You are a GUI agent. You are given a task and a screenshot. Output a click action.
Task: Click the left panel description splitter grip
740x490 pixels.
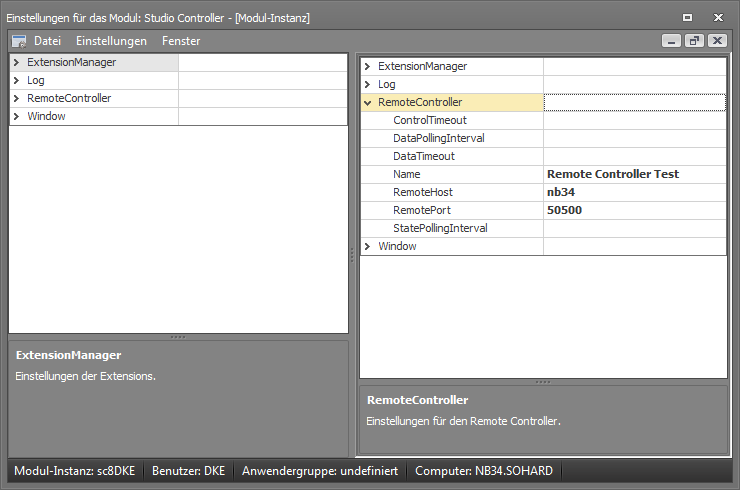178,337
